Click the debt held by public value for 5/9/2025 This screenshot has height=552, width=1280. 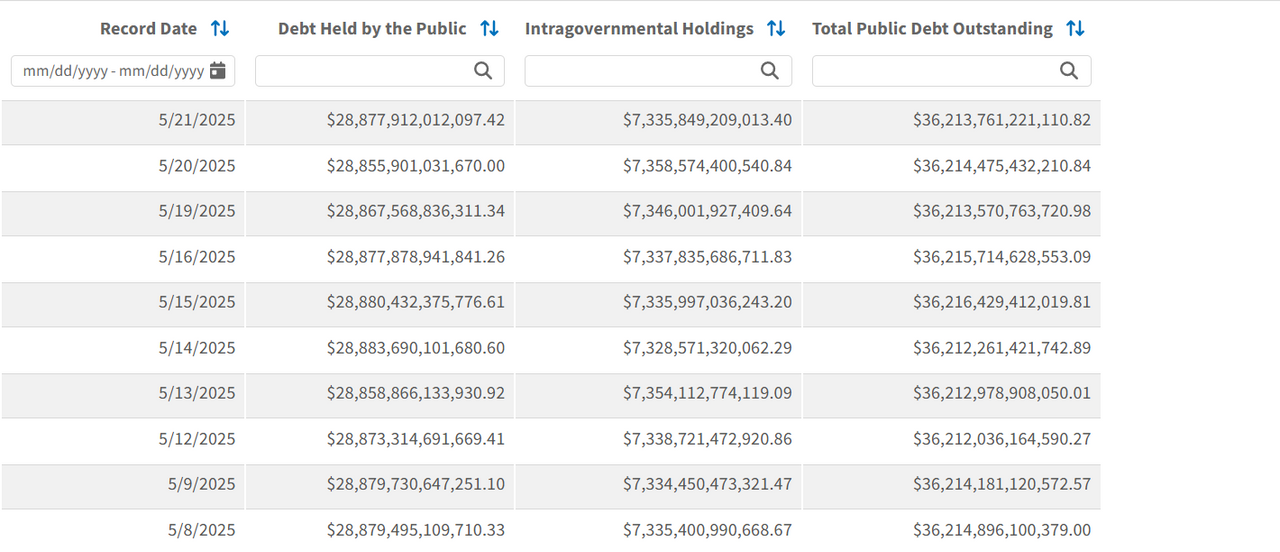(x=415, y=484)
